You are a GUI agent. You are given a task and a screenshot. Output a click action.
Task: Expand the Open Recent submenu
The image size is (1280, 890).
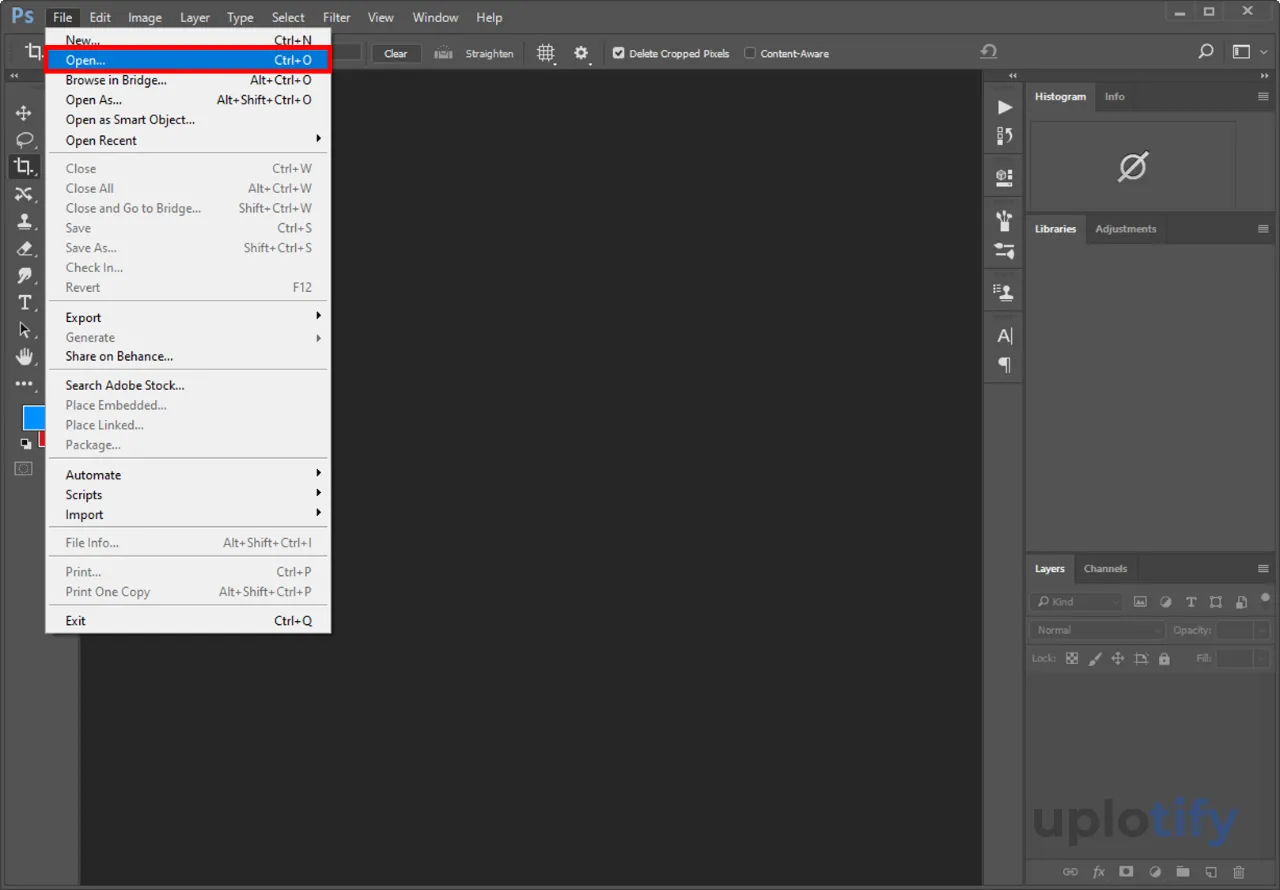188,140
